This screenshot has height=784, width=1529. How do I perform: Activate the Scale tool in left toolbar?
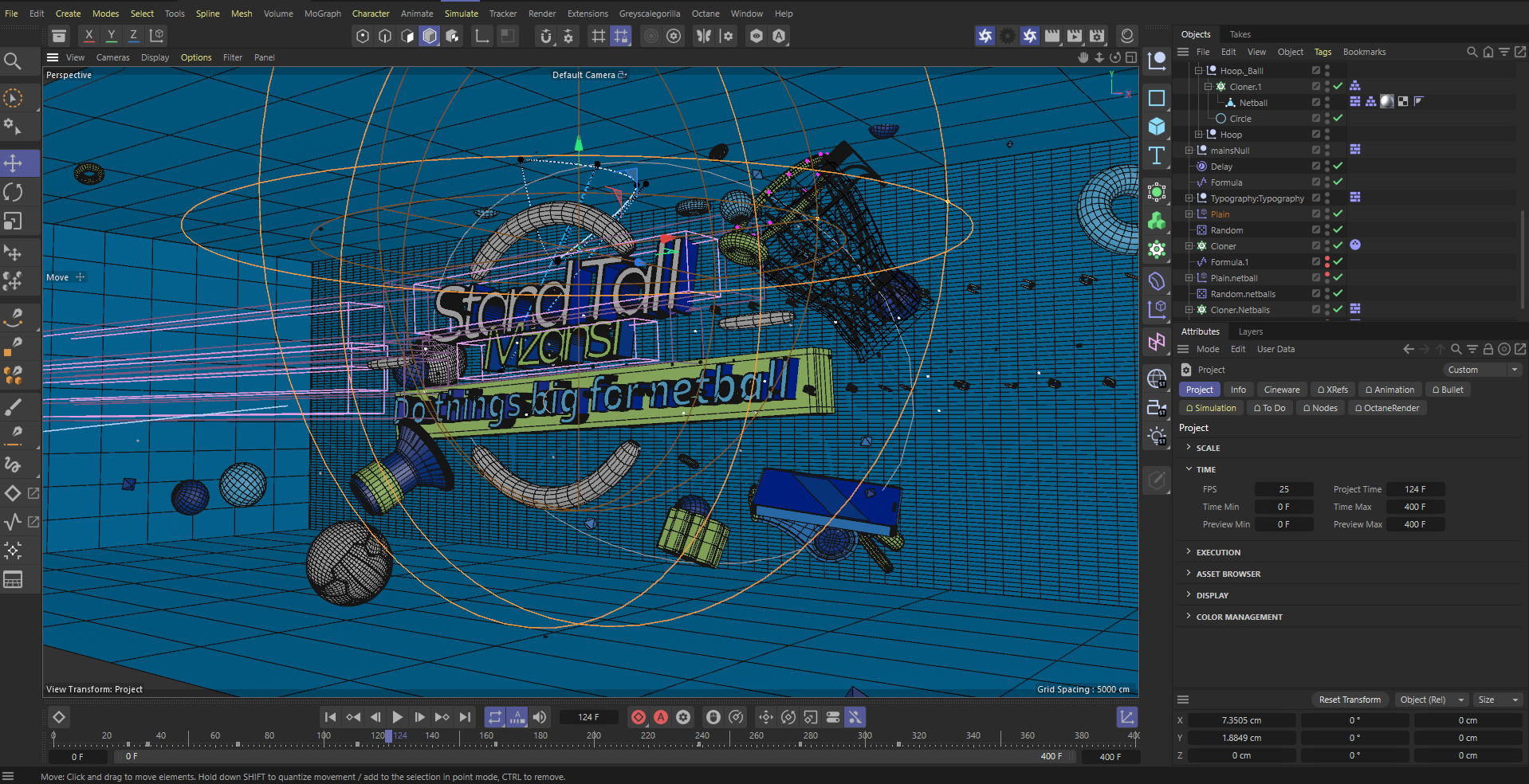coord(14,221)
